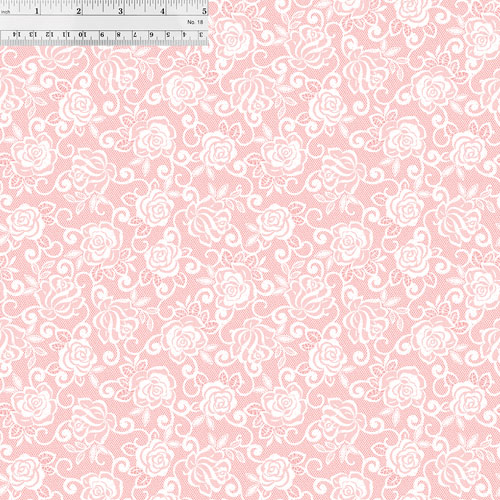Click the upside-down 3 on the centimeter scale

coord(201,34)
